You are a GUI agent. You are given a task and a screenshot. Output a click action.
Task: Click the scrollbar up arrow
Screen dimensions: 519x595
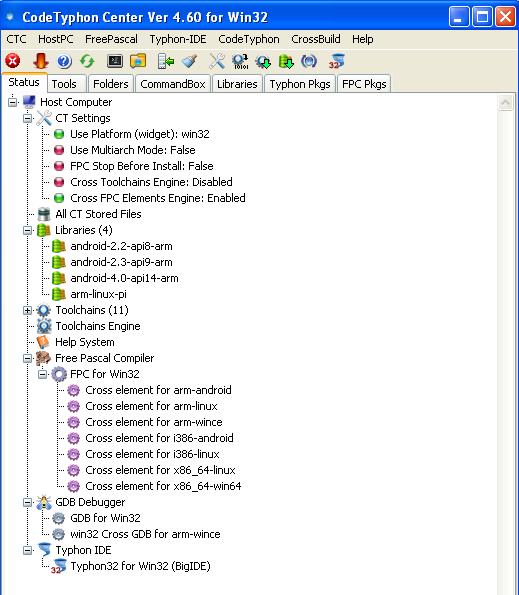(506, 102)
